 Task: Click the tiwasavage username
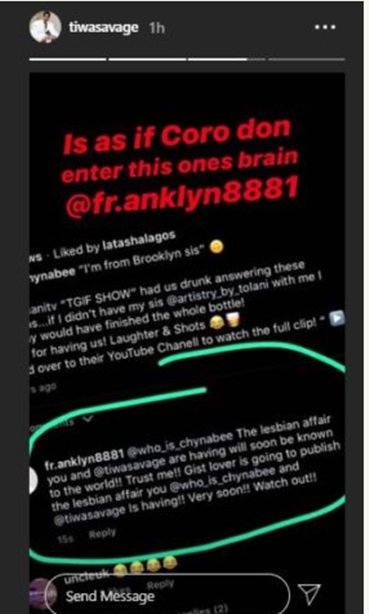[104, 28]
